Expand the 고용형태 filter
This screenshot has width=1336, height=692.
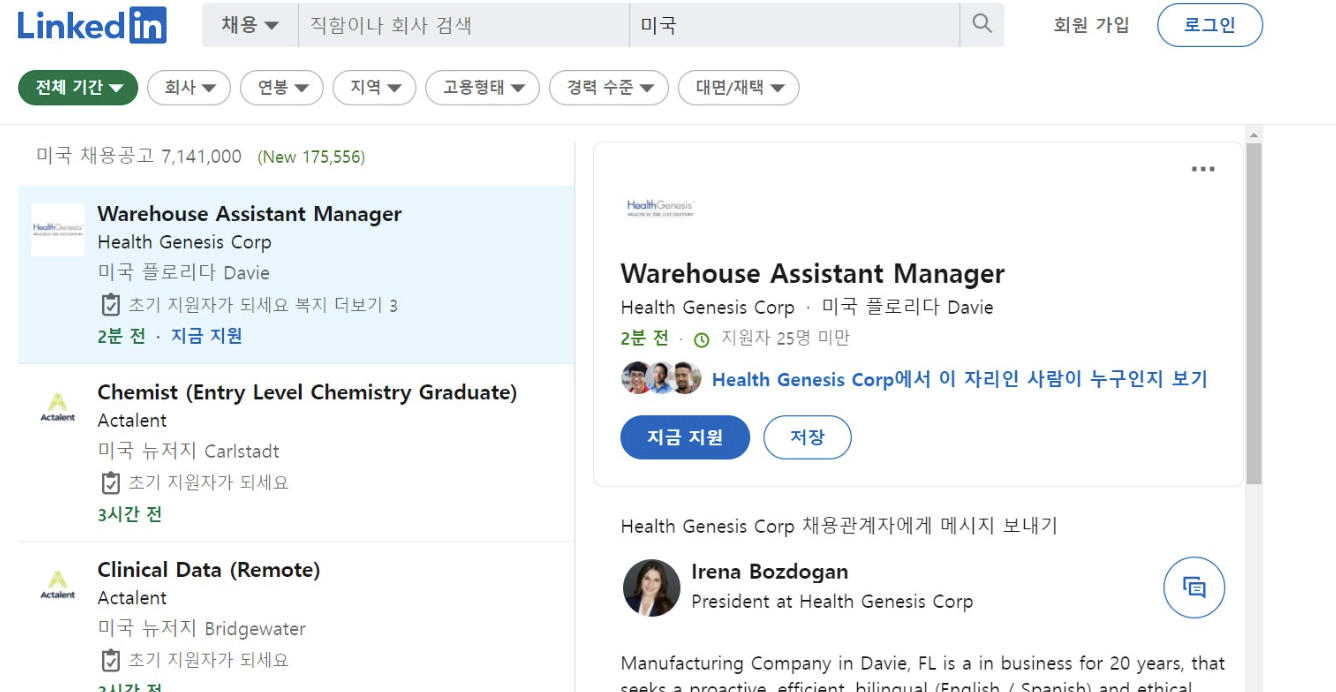pyautogui.click(x=483, y=88)
